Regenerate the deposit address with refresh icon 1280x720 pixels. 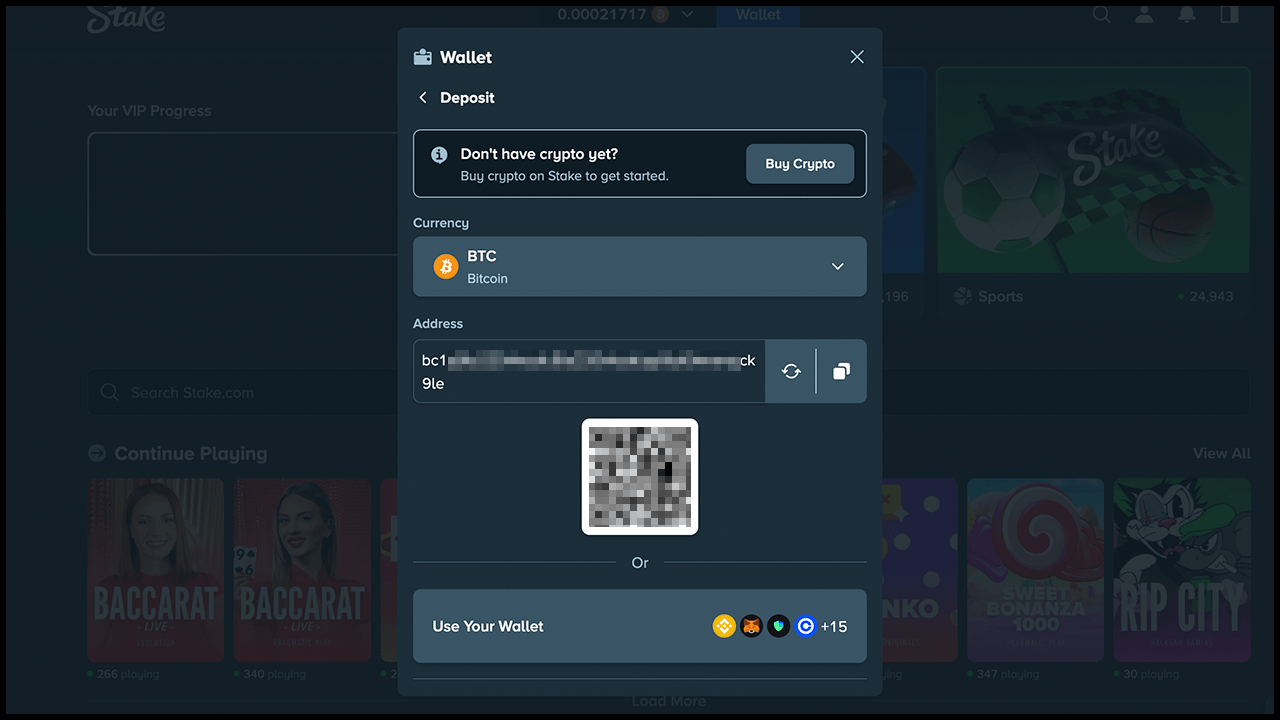pos(791,371)
